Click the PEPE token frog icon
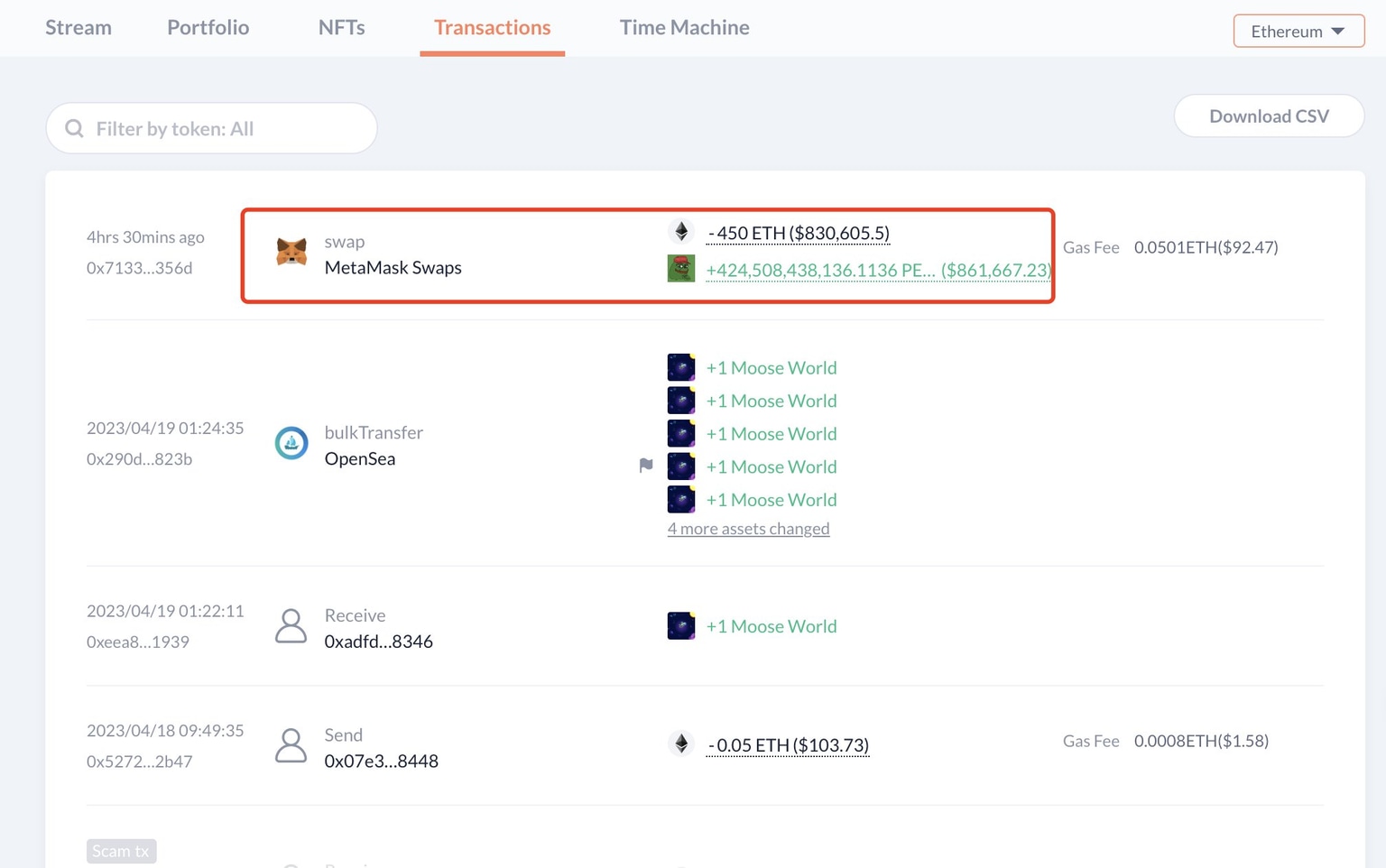This screenshot has height=868, width=1386. click(681, 269)
